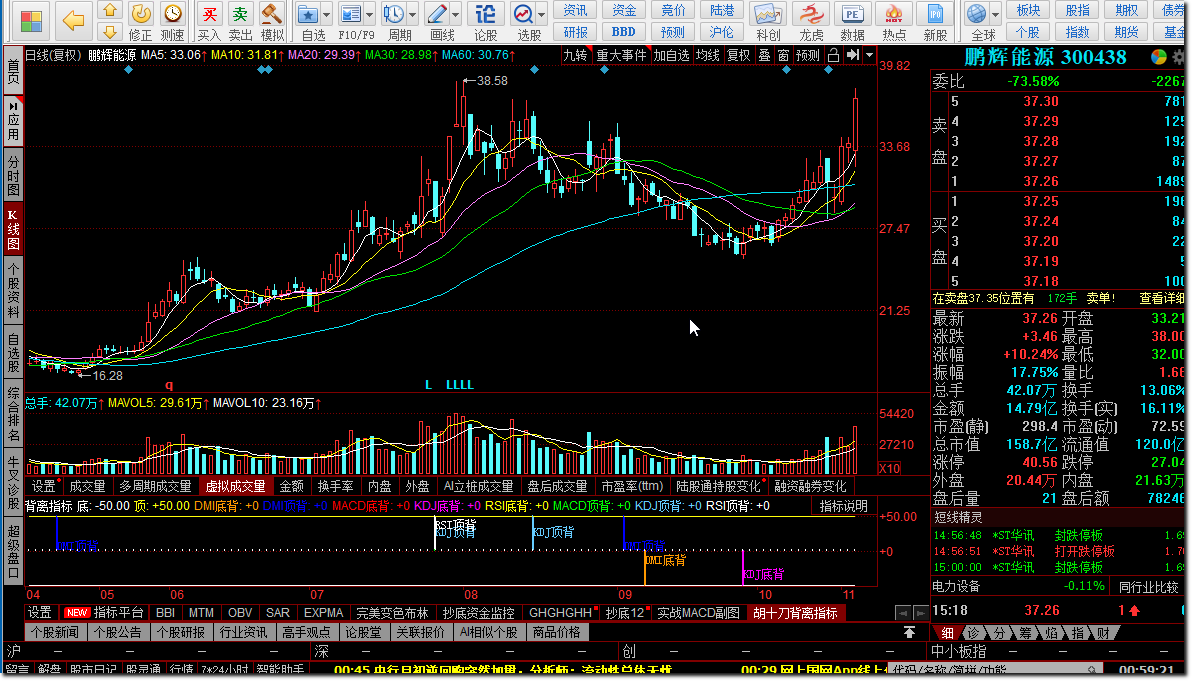Screen dimensions: 1193x681
Task: Click the down arrow toolbar button
Action: click(110, 32)
